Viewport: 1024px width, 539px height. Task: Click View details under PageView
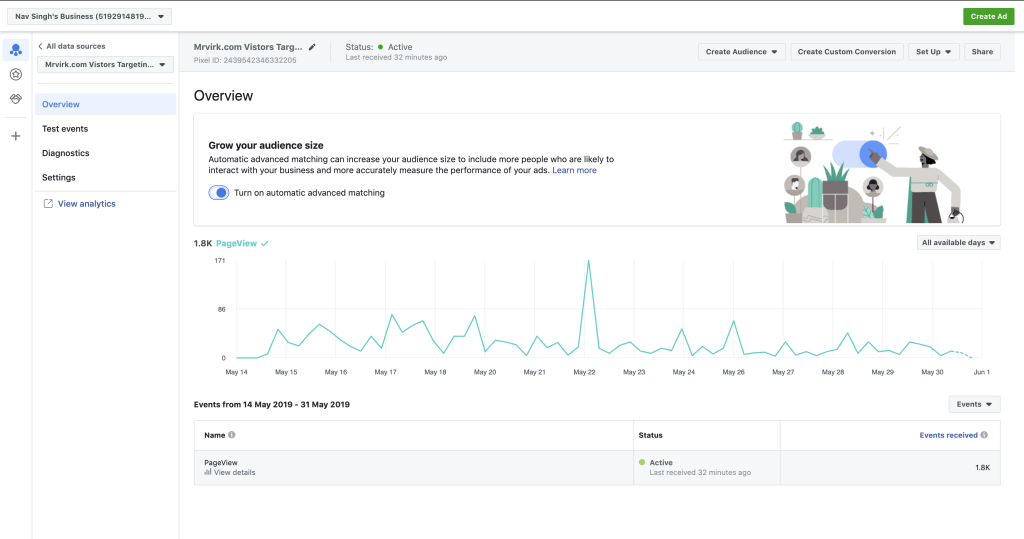coord(234,472)
